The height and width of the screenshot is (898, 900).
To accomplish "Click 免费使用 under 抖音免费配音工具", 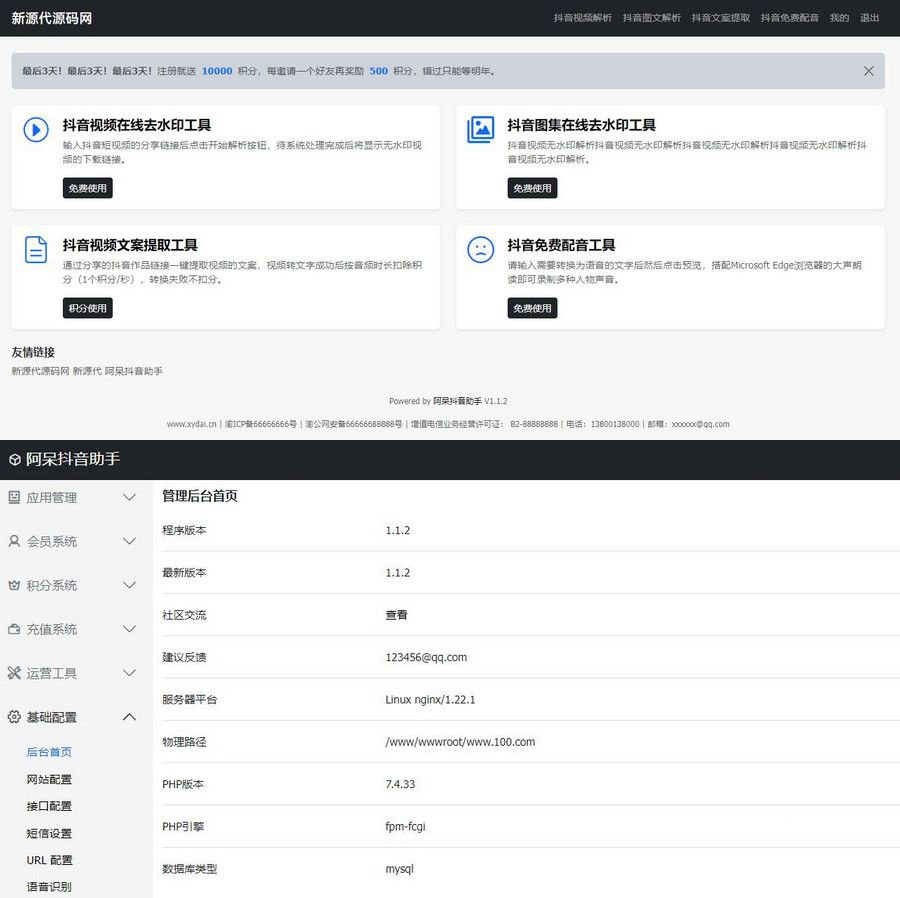I will [x=532, y=308].
